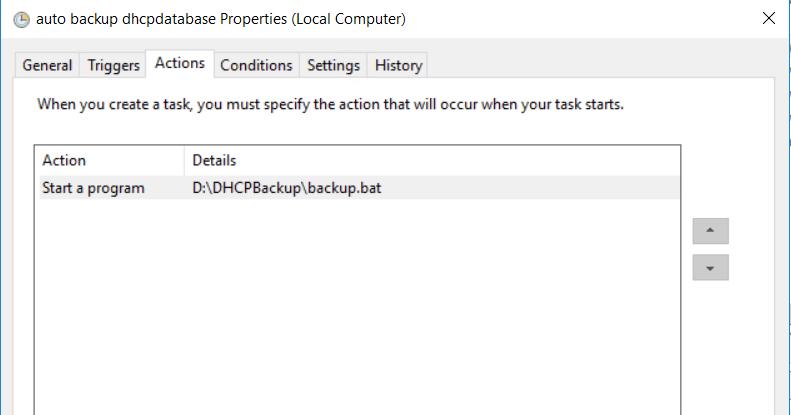Close the task Properties dialog with X
The width and height of the screenshot is (791, 415).
768,19
